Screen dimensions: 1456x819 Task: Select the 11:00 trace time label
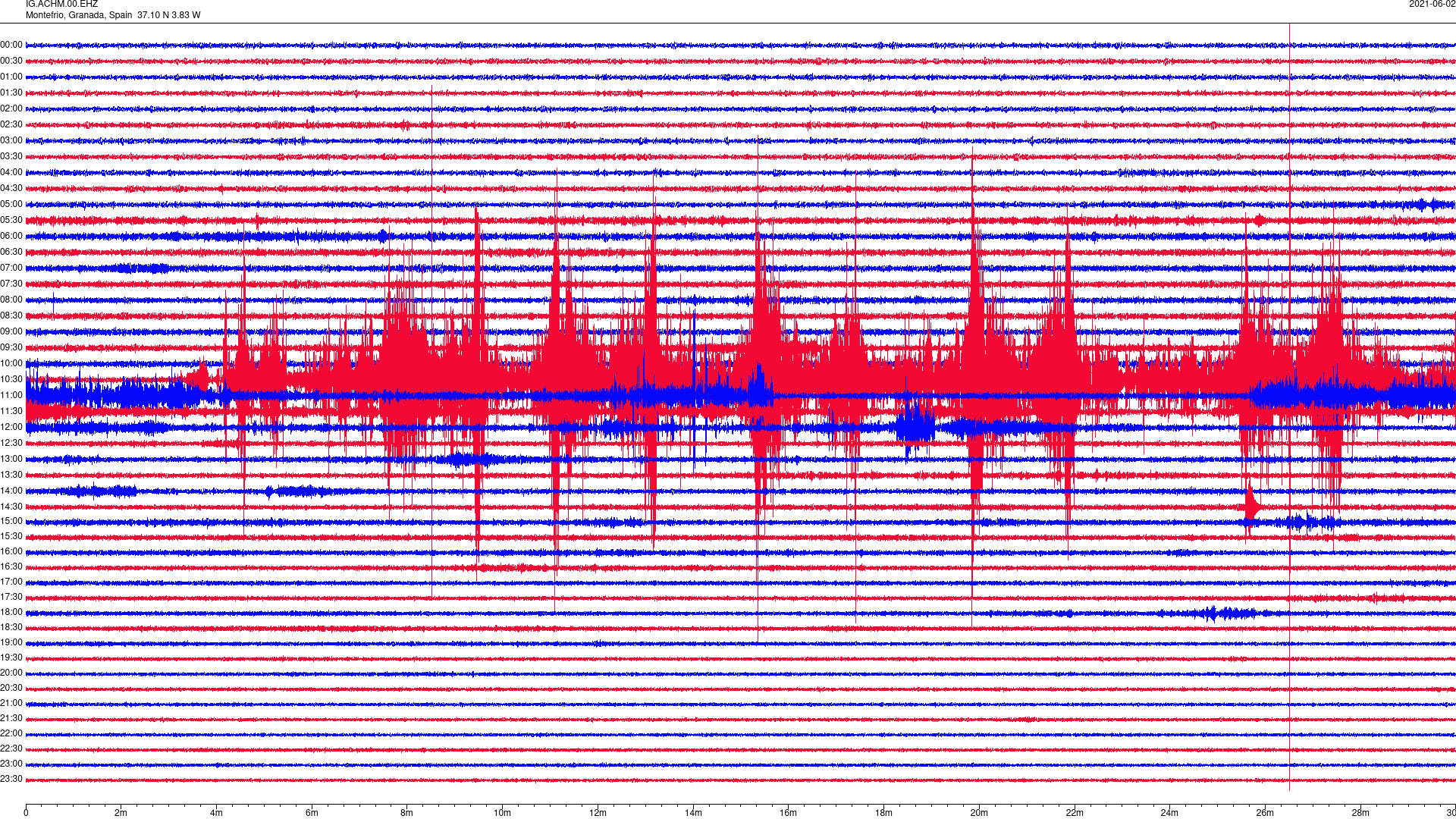coord(11,396)
